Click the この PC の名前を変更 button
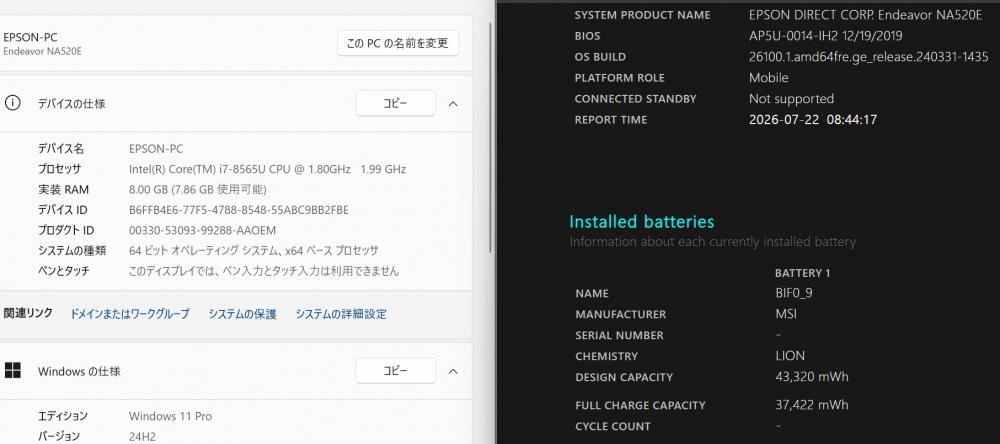Image resolution: width=1000 pixels, height=444 pixels. [397, 43]
